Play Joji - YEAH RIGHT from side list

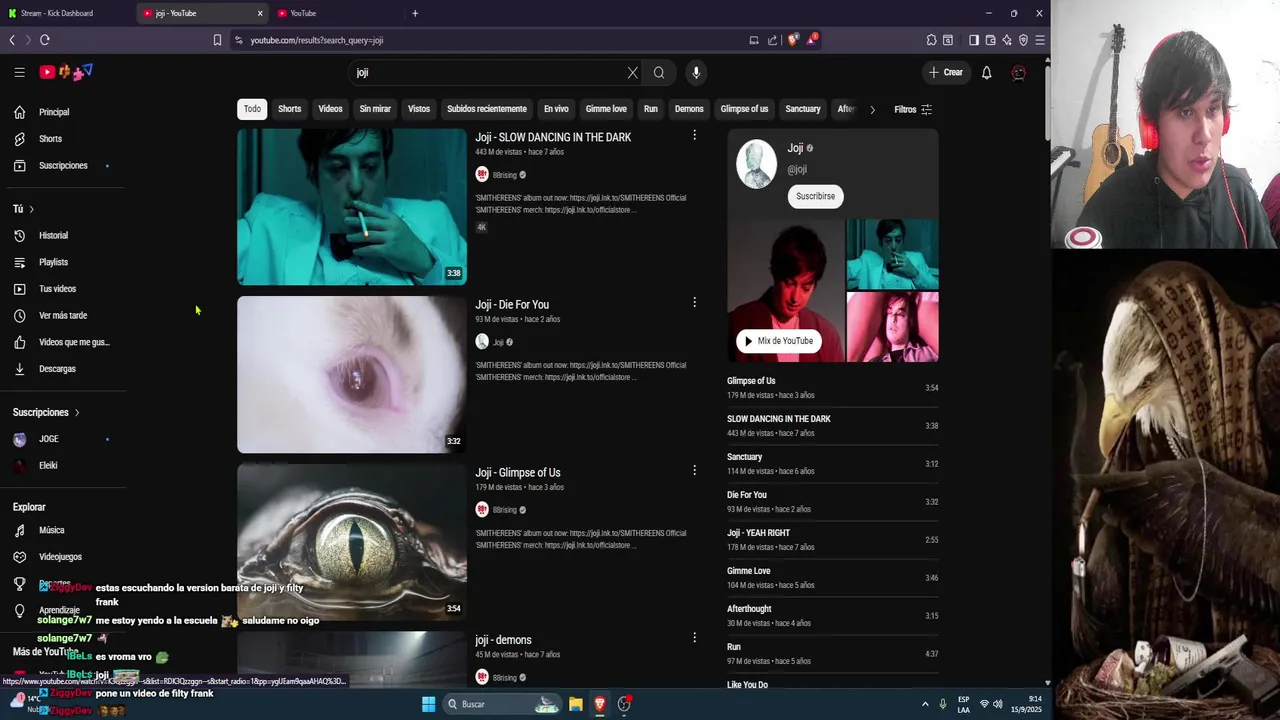tap(832, 540)
